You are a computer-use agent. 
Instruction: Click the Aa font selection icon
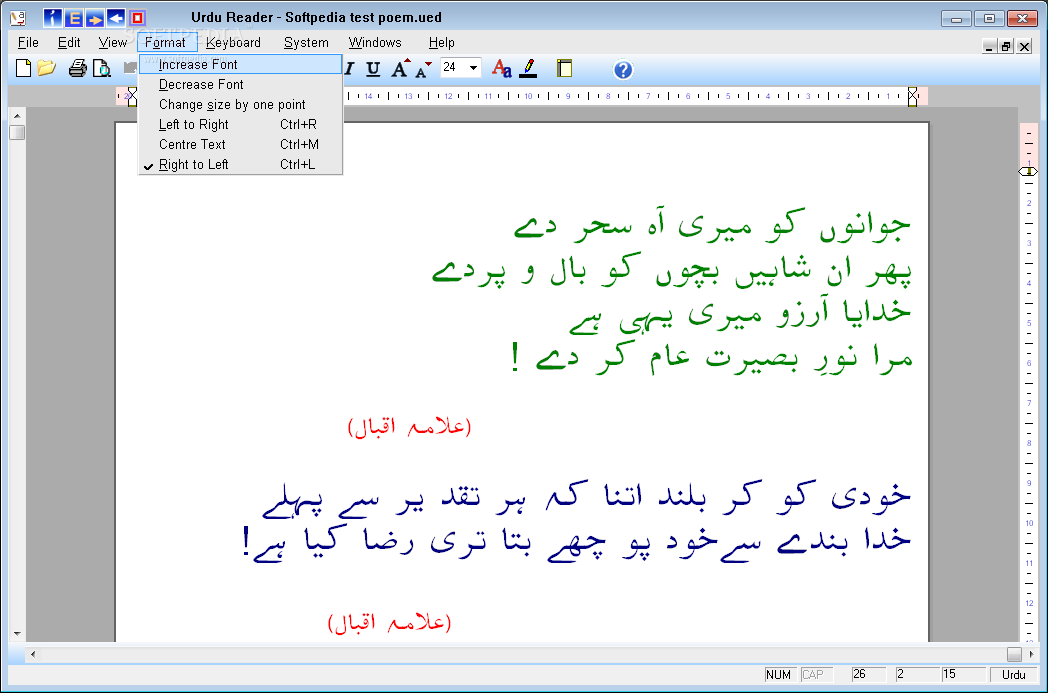pos(502,68)
